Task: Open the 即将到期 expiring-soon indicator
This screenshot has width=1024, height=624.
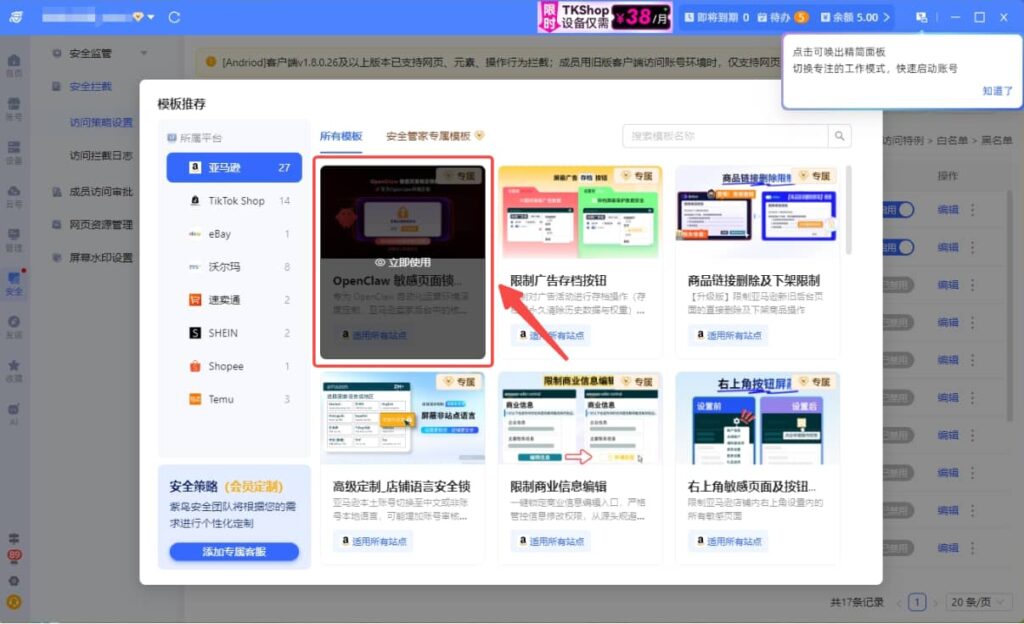Action: 716,17
